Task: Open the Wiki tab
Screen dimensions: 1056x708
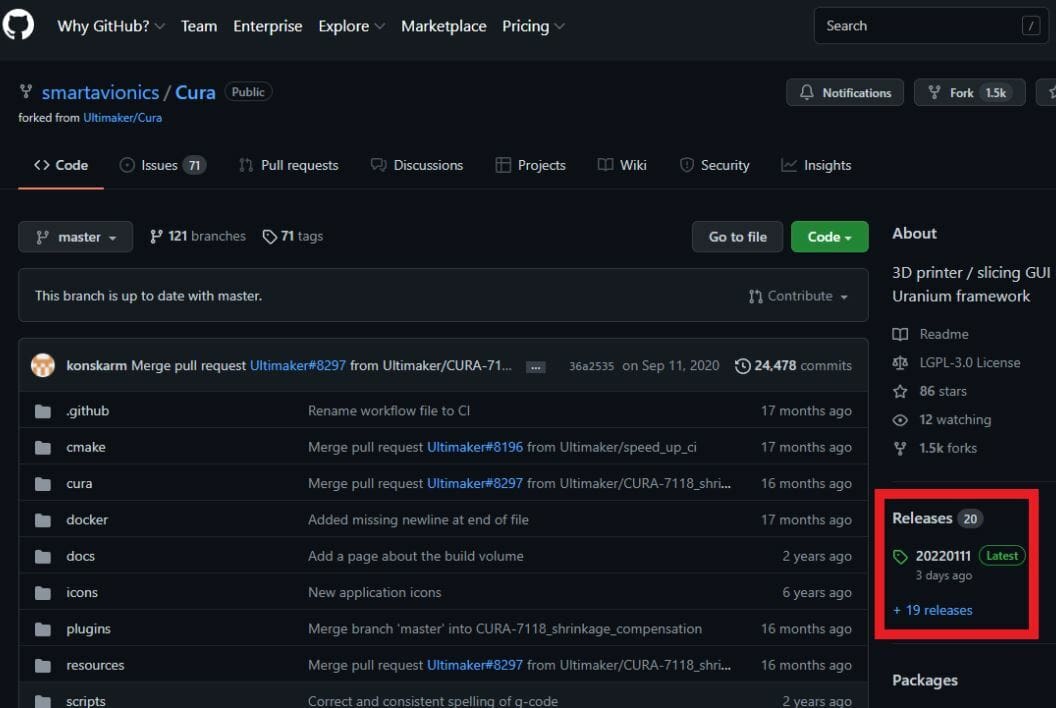Action: 622,165
